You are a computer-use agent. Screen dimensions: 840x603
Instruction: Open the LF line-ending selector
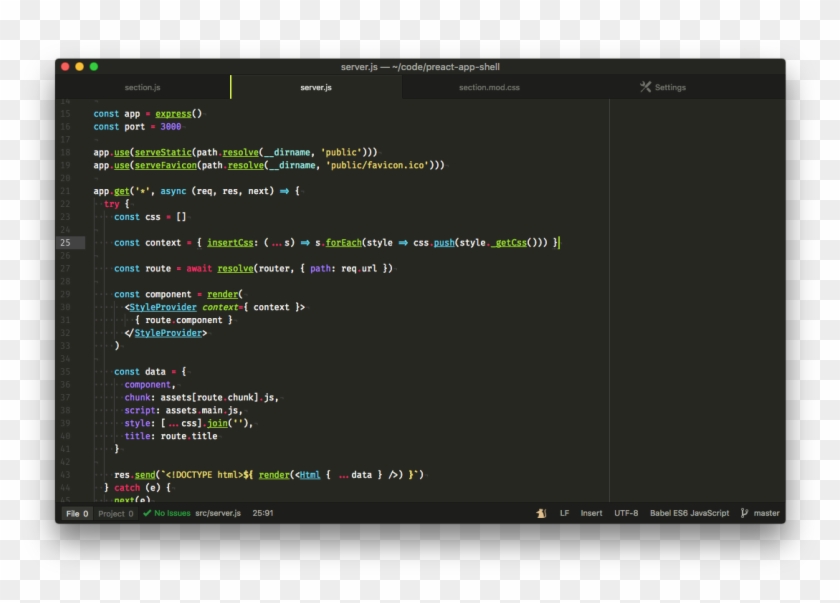(x=566, y=512)
